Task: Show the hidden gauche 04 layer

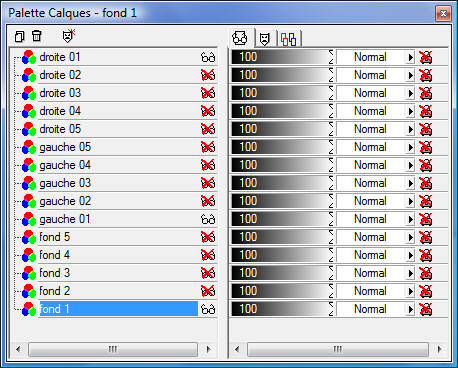Action: tap(208, 165)
